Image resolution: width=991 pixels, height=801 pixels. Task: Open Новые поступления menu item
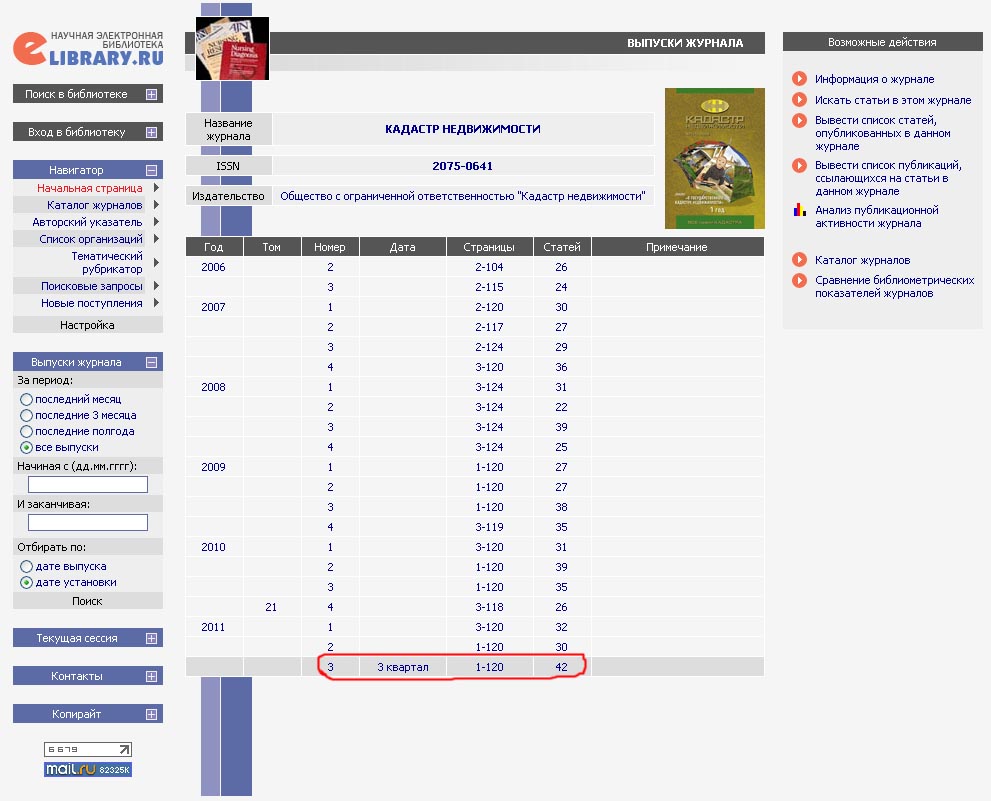92,303
